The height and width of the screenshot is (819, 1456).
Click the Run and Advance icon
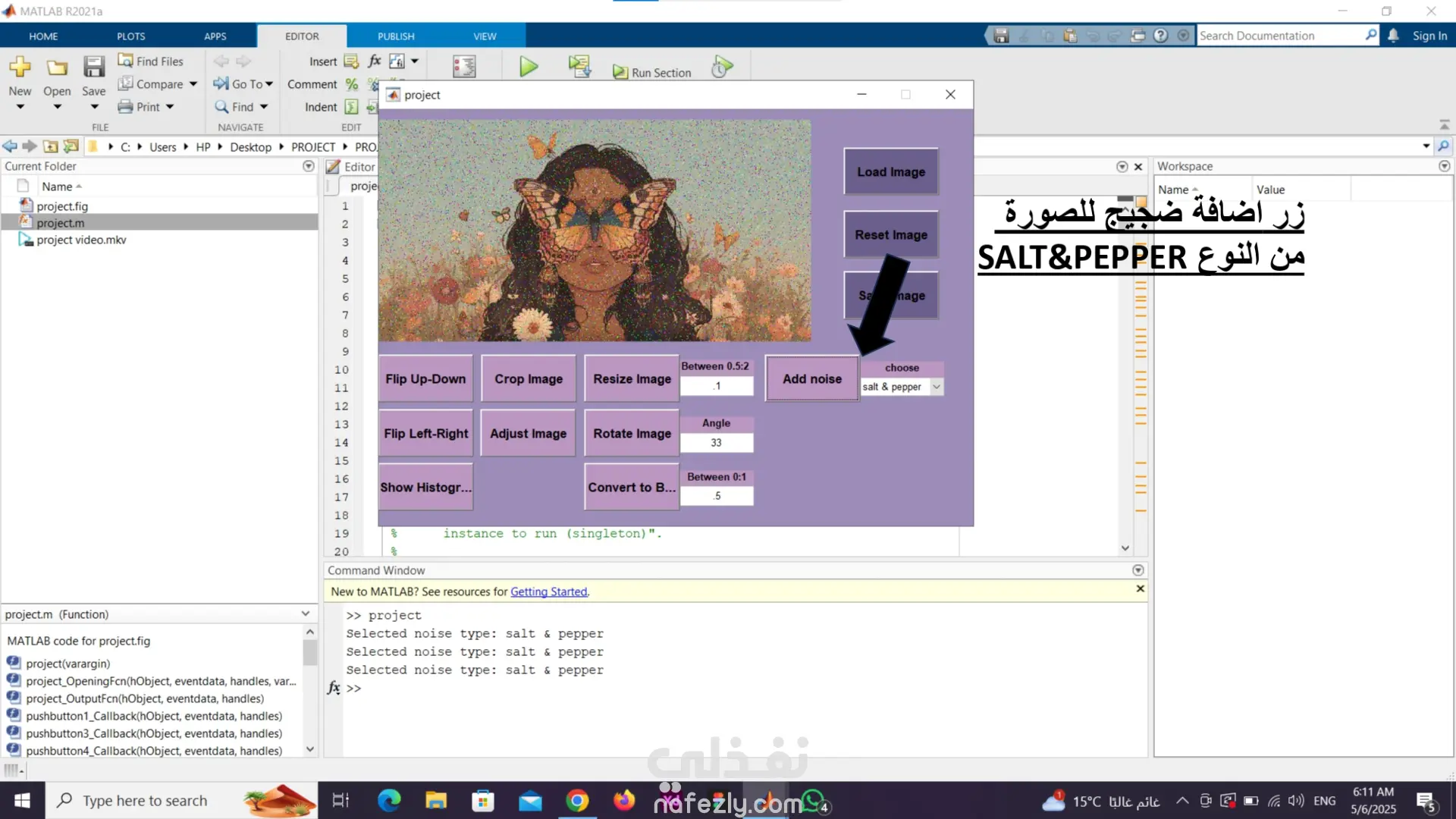[x=580, y=67]
